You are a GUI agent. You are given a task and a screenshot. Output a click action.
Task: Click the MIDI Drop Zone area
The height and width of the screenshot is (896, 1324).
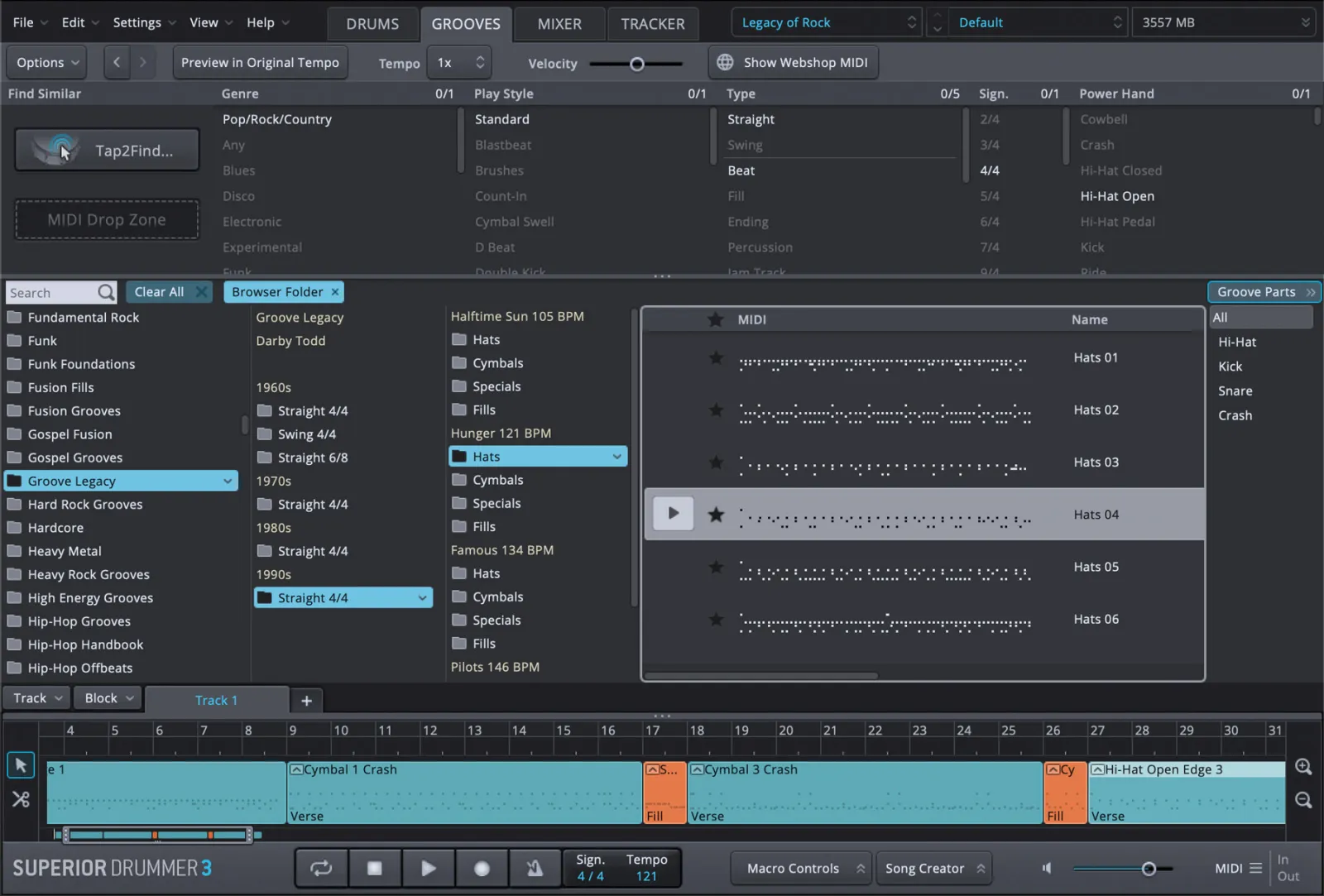107,219
